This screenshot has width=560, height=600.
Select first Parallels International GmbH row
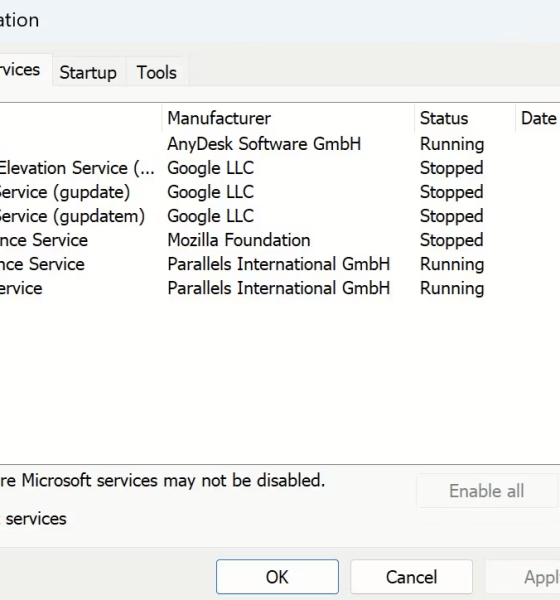click(x=280, y=264)
